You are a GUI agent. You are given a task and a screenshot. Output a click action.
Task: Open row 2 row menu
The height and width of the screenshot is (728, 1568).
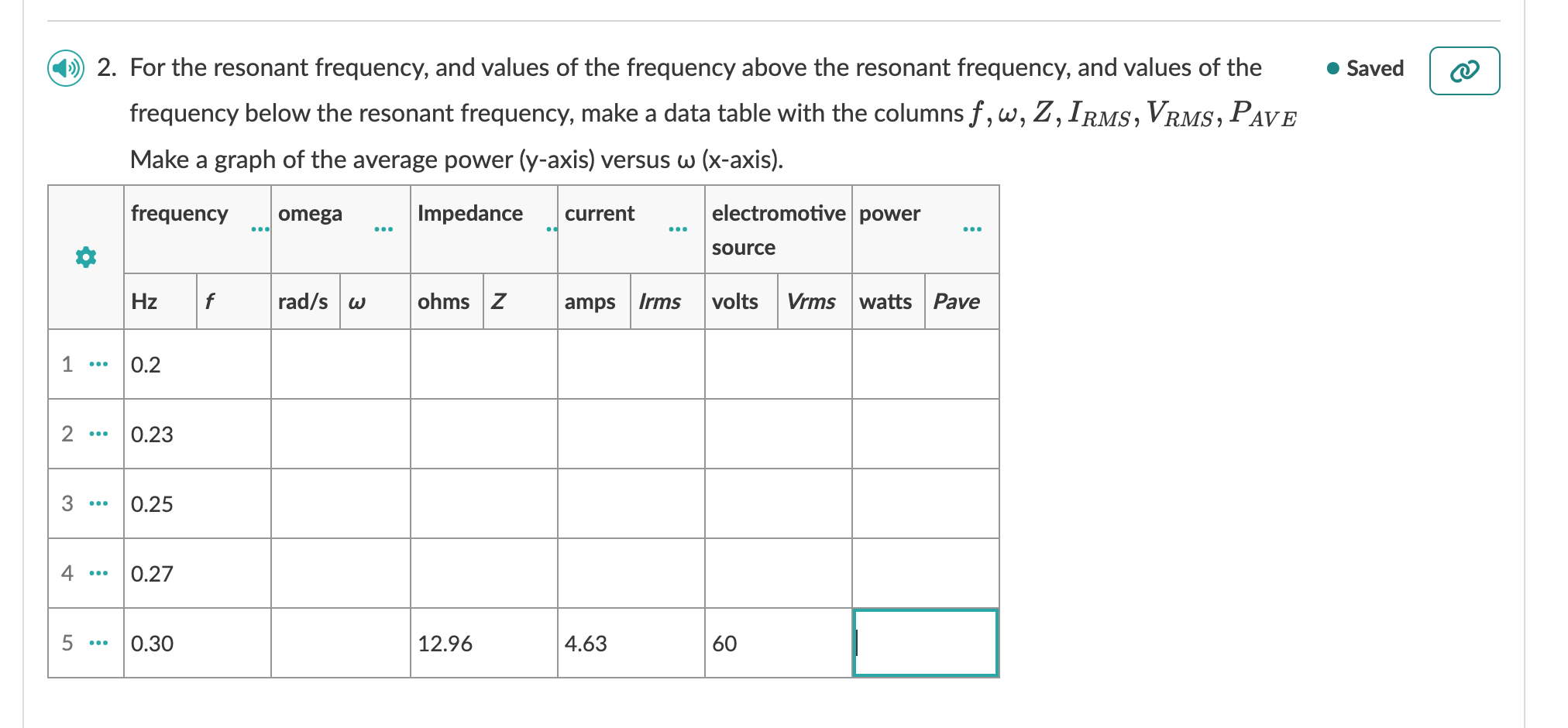point(98,434)
